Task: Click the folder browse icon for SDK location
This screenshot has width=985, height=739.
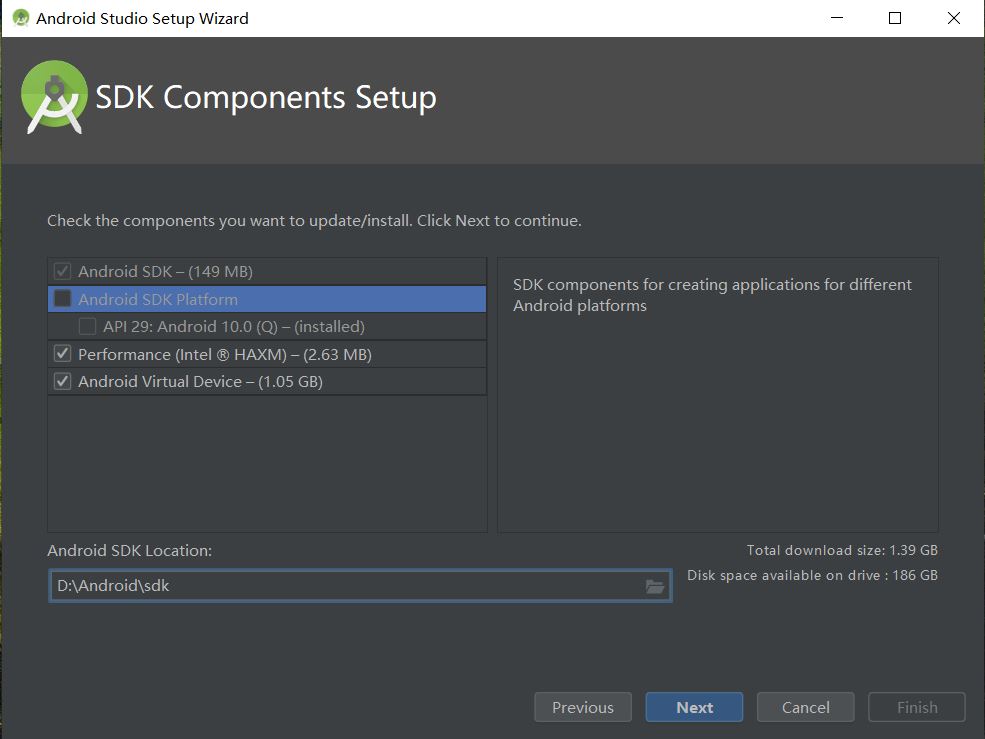Action: [x=655, y=586]
